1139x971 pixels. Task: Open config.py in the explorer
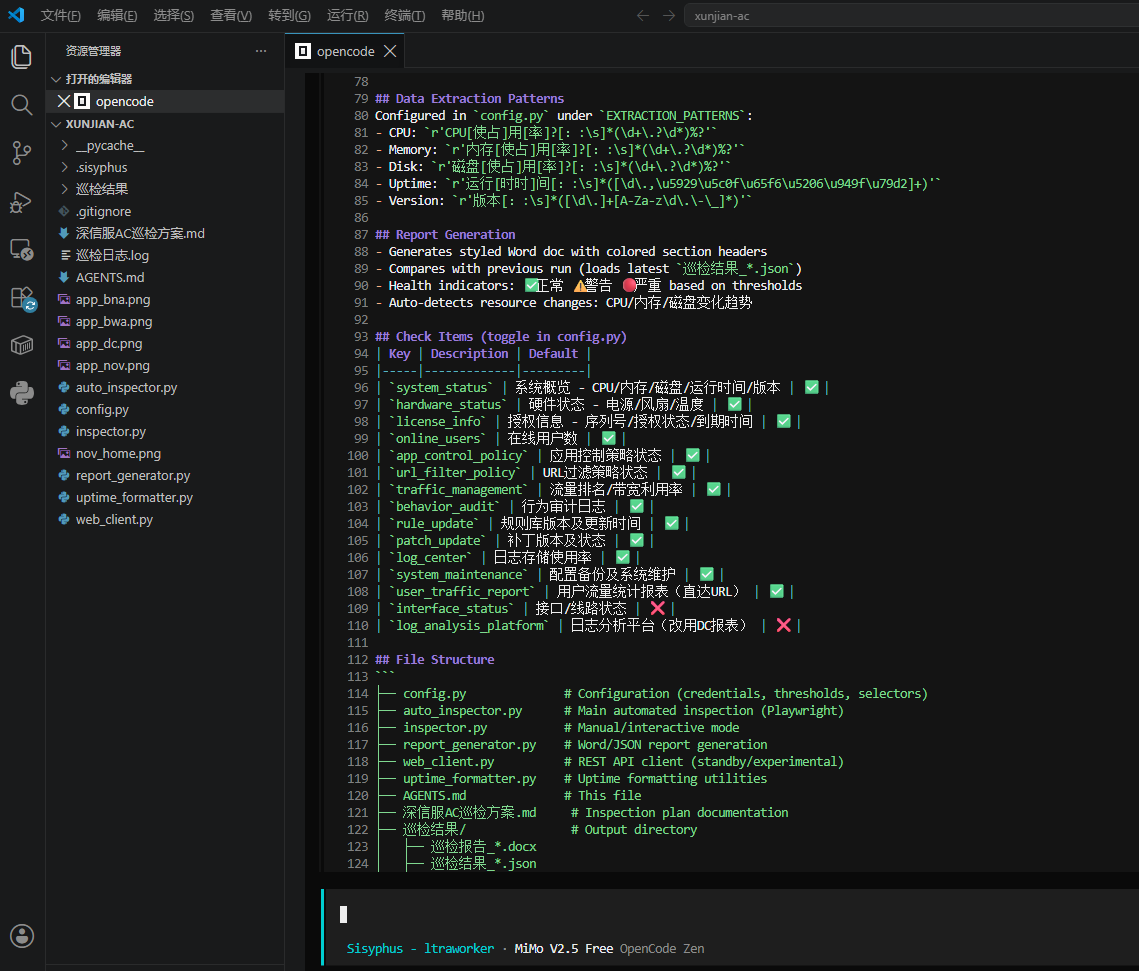click(102, 410)
